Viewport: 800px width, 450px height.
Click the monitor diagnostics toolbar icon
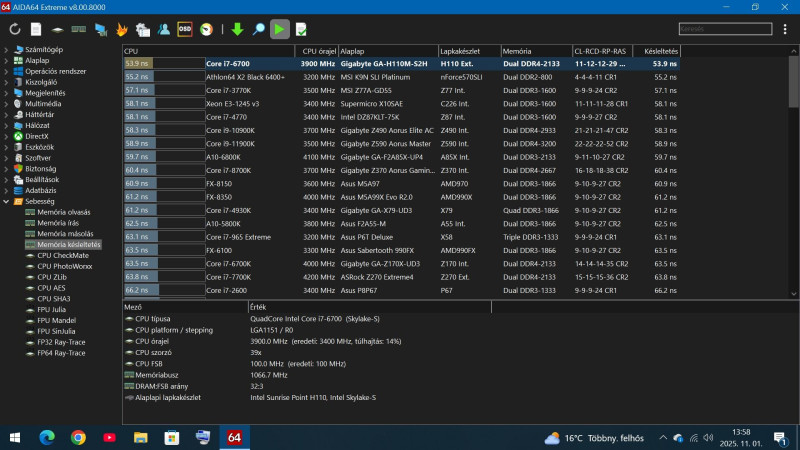pyautogui.click(x=101, y=29)
